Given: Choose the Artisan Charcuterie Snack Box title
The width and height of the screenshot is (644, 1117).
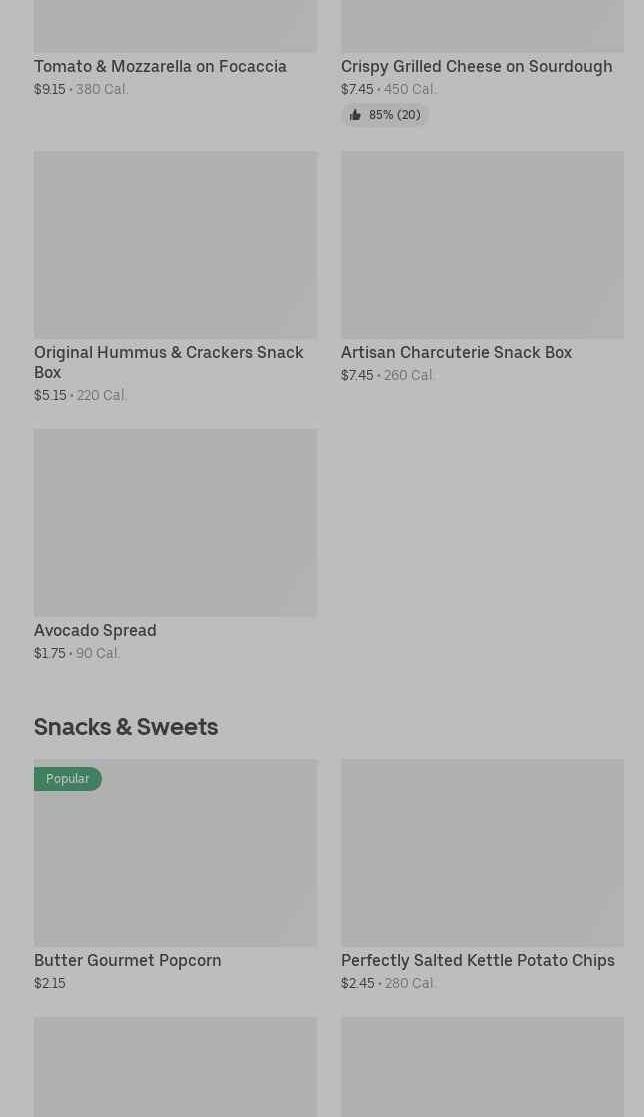Looking at the screenshot, I should [456, 353].
